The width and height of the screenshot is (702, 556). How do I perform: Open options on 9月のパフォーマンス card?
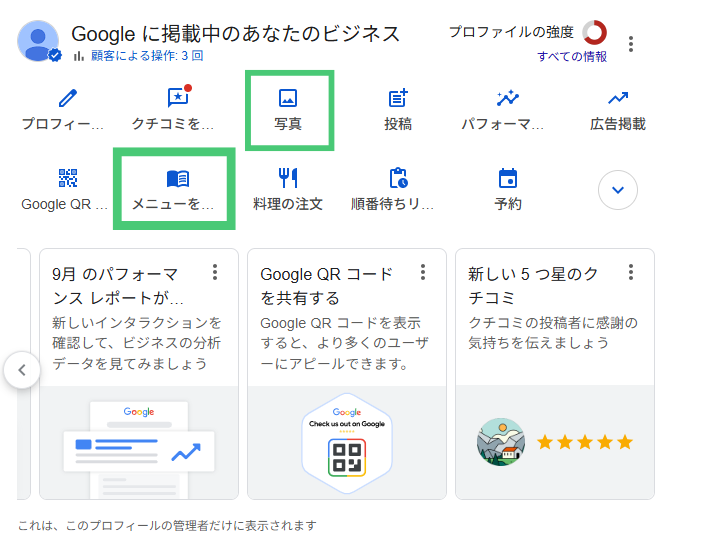coord(215,273)
